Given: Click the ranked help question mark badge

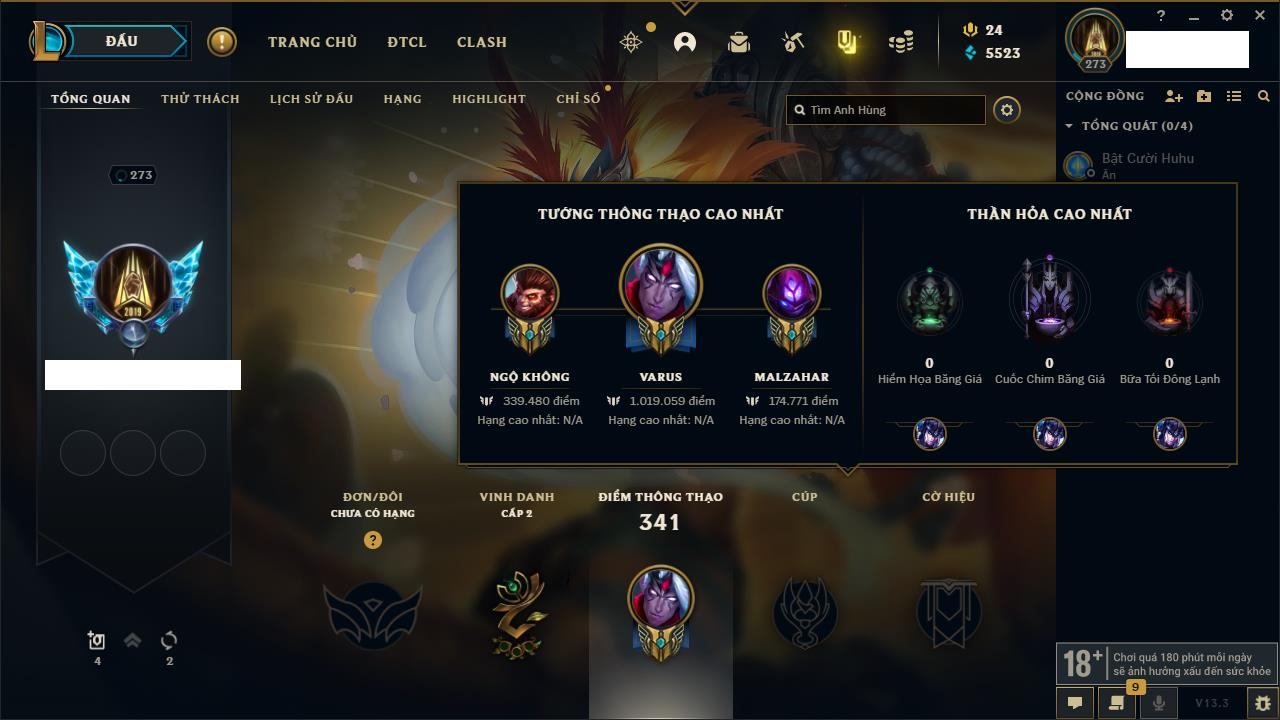Looking at the screenshot, I should [373, 540].
